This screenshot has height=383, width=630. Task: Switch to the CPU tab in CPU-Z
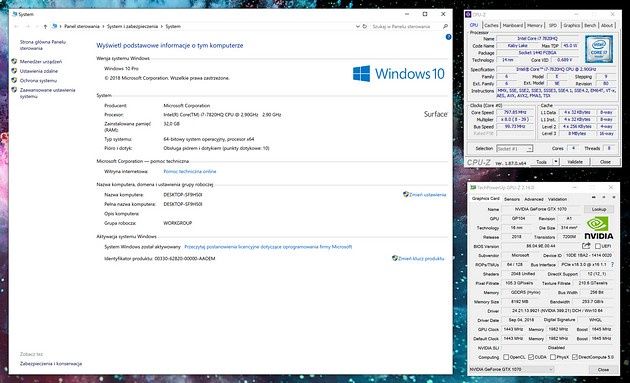point(474,25)
